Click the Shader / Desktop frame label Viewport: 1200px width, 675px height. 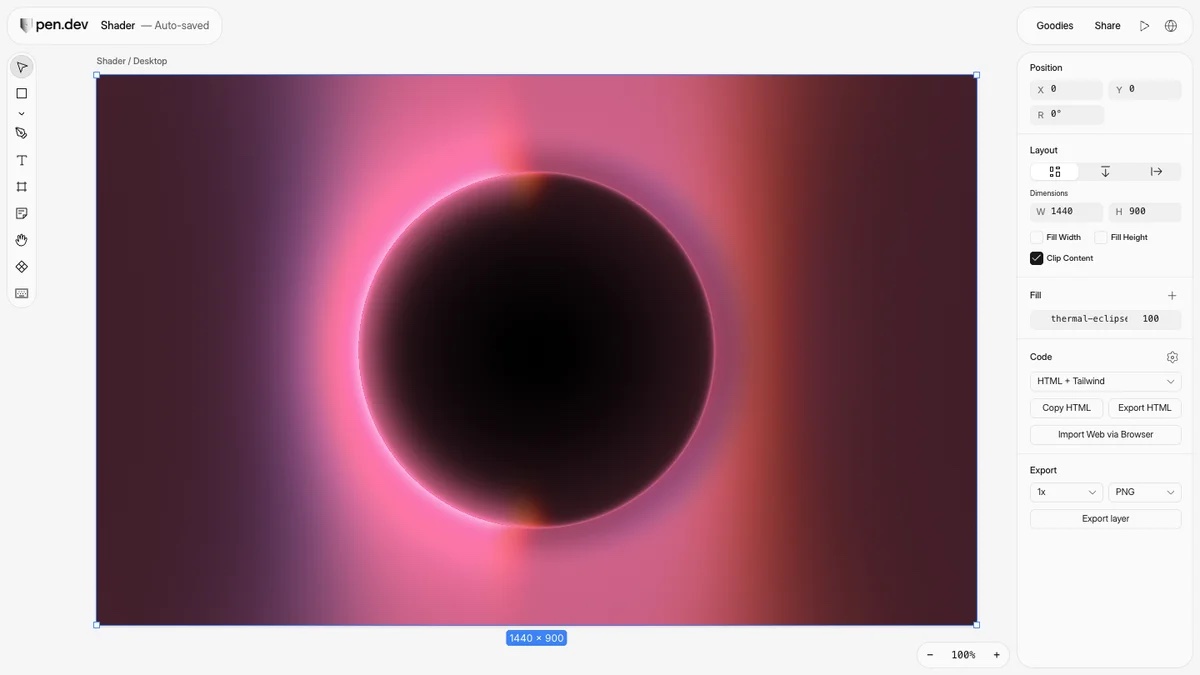click(x=132, y=61)
